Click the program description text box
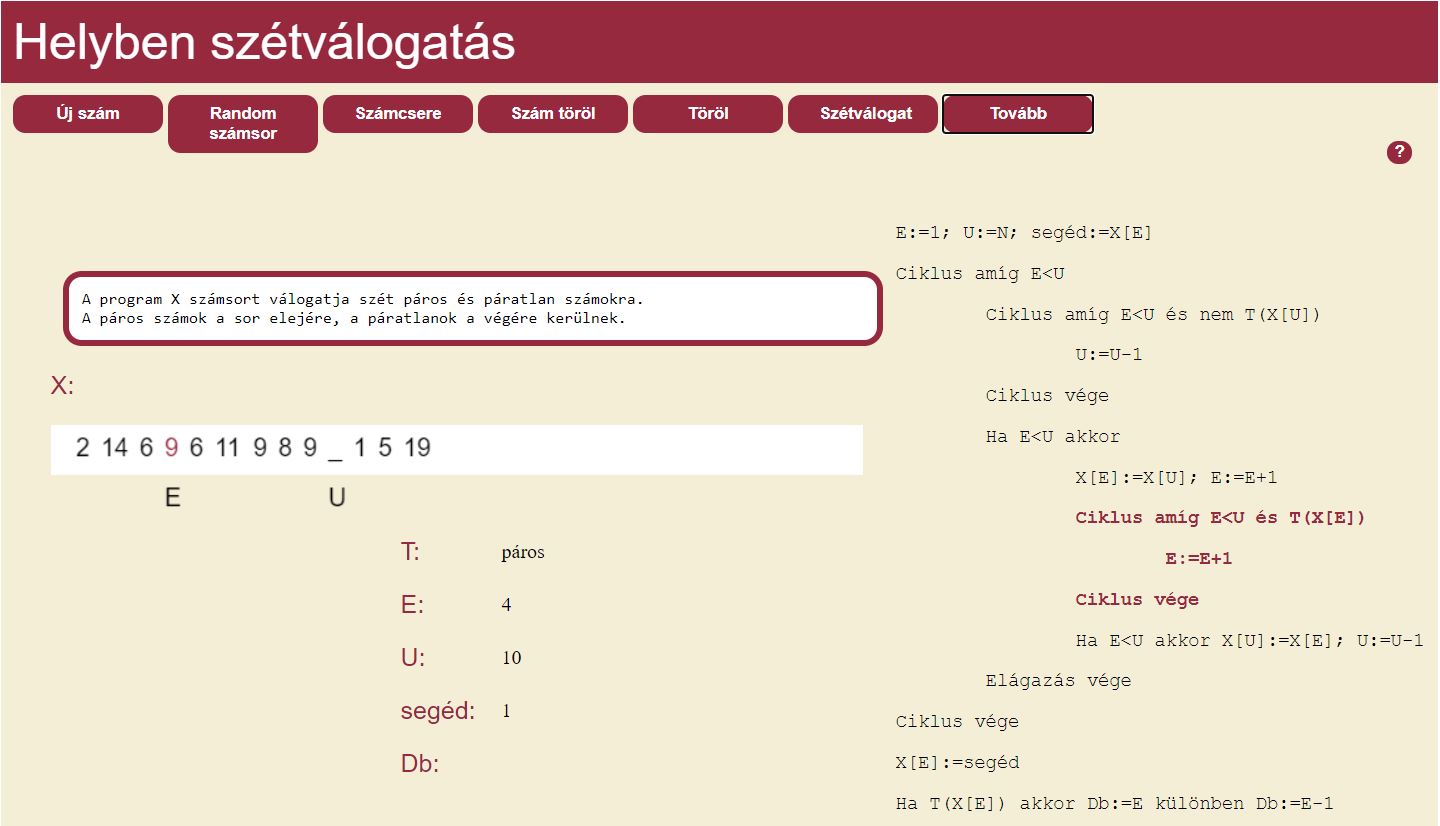Image resolution: width=1440 pixels, height=826 pixels. [472, 309]
